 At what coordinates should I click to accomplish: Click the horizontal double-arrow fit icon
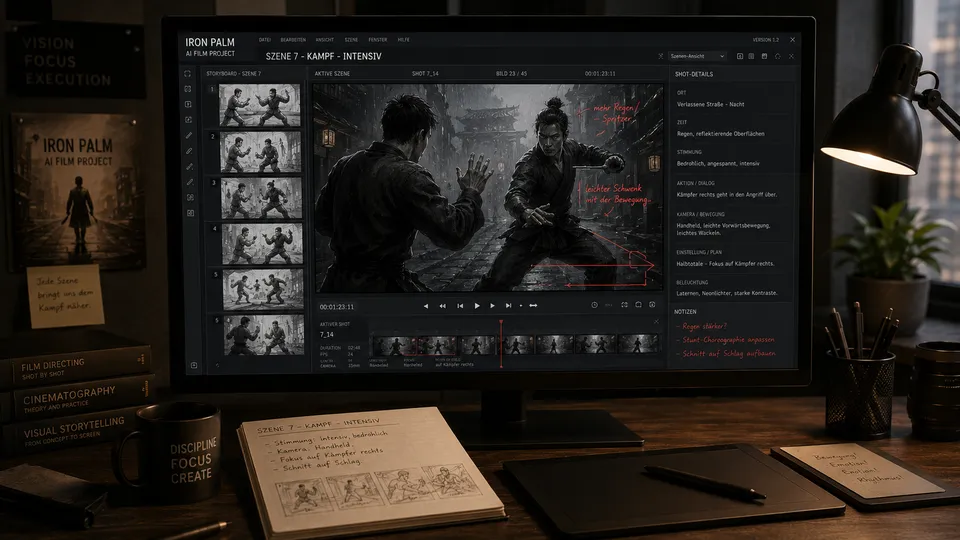click(x=533, y=306)
